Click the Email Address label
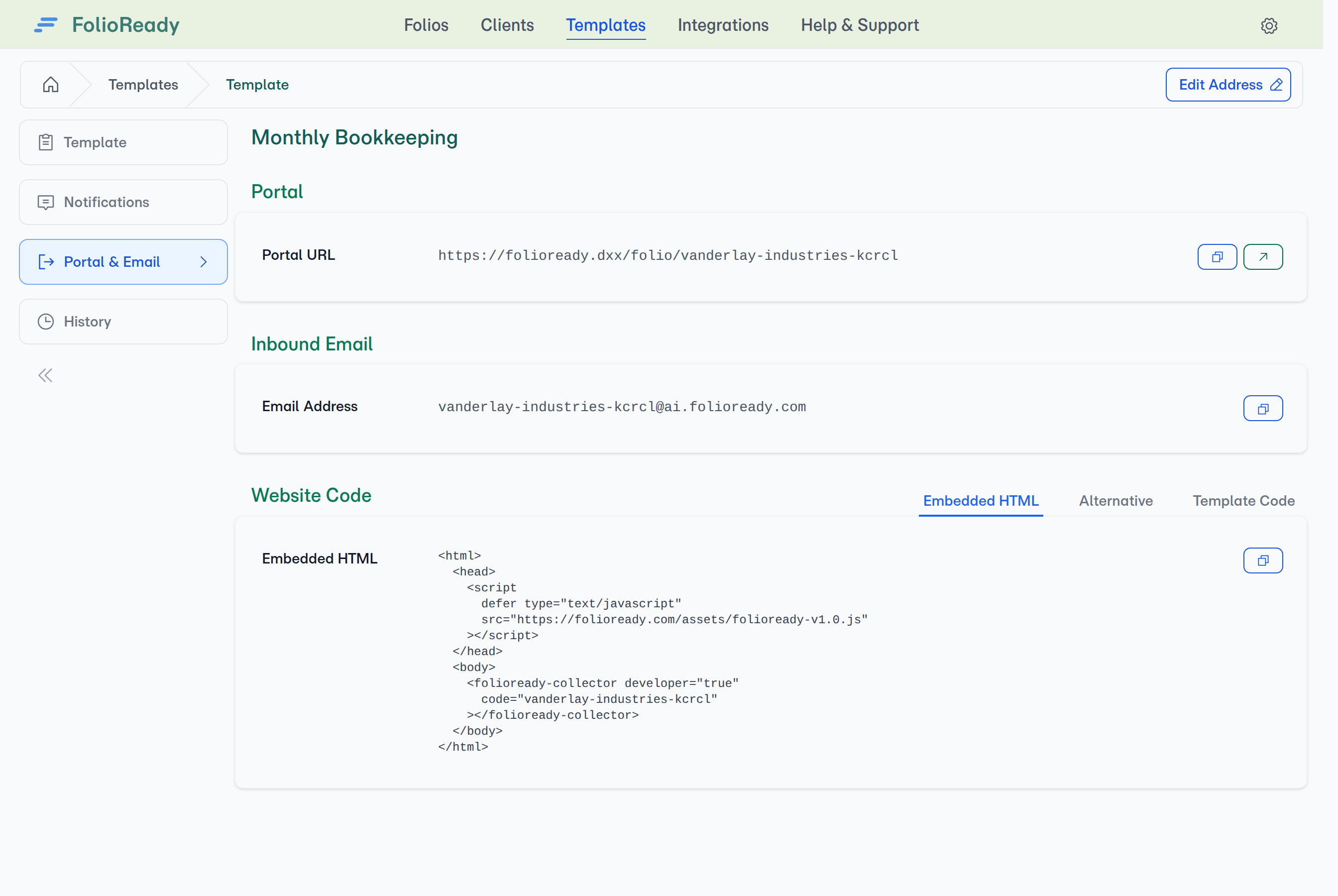This screenshot has height=896, width=1338. click(x=310, y=406)
